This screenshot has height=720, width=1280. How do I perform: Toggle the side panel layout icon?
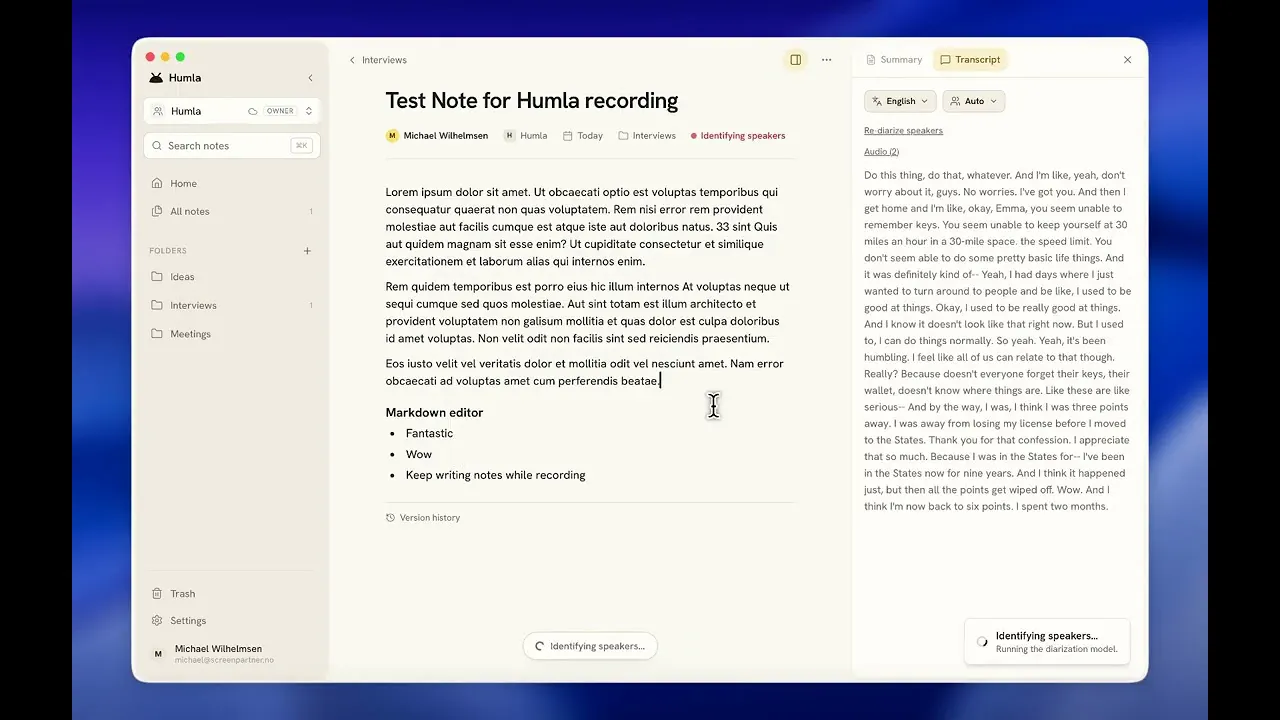coord(796,60)
